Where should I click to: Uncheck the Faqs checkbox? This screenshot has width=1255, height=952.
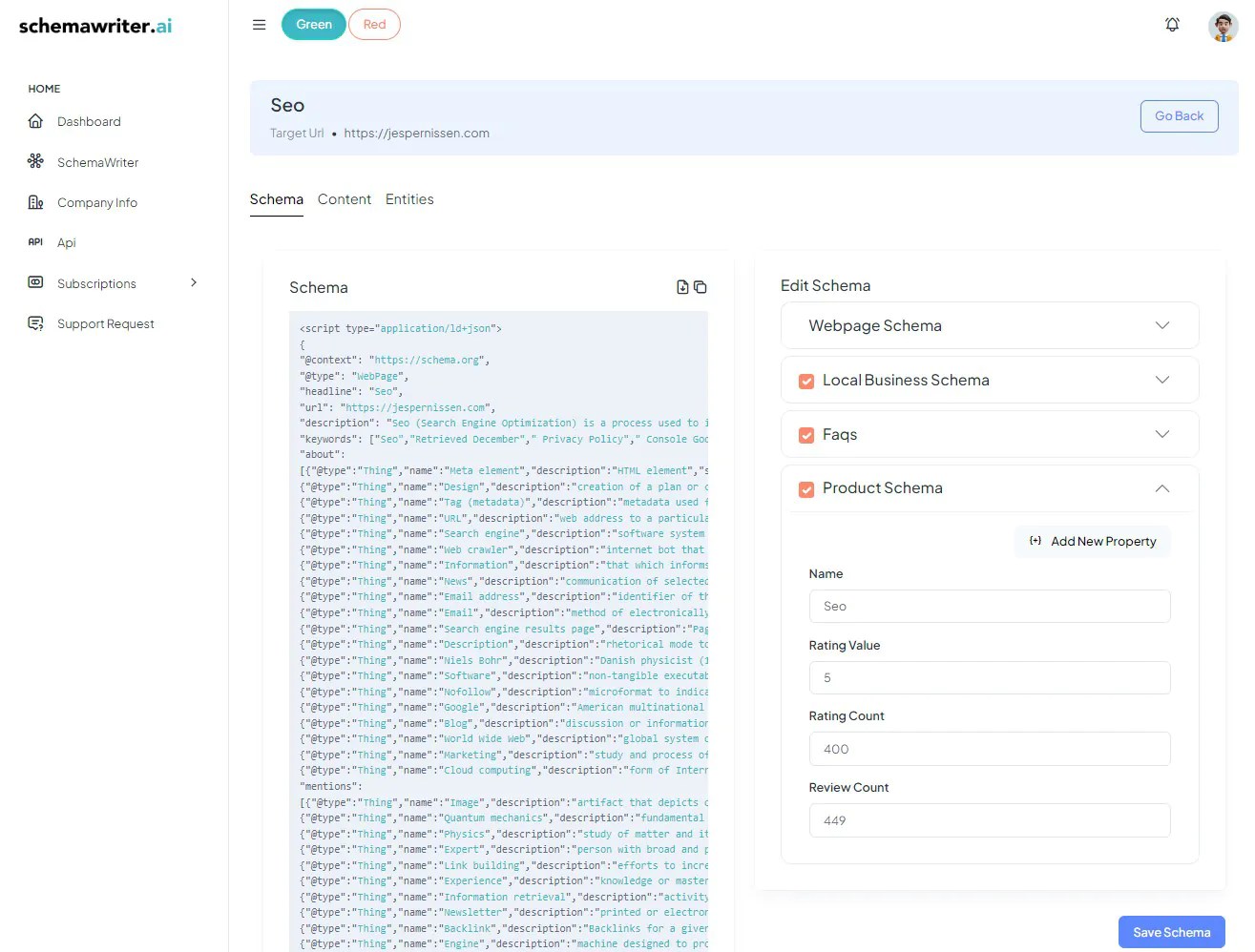pyautogui.click(x=806, y=435)
